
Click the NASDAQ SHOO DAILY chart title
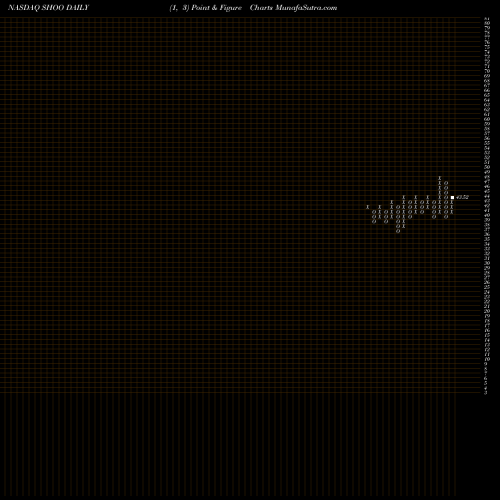tap(48, 8)
